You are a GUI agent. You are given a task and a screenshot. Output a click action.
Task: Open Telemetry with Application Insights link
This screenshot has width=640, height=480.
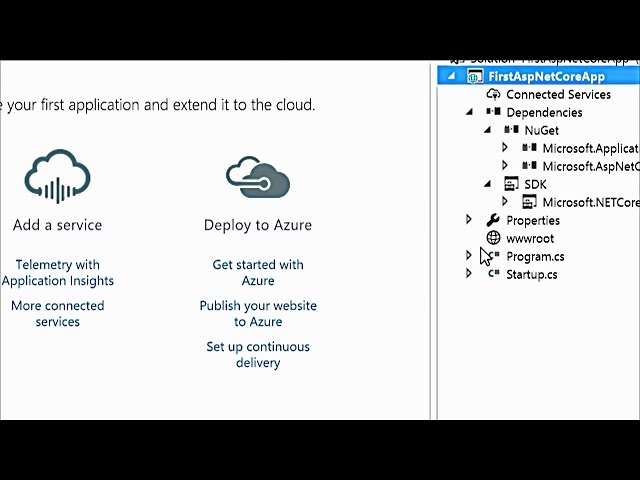[x=58, y=273]
